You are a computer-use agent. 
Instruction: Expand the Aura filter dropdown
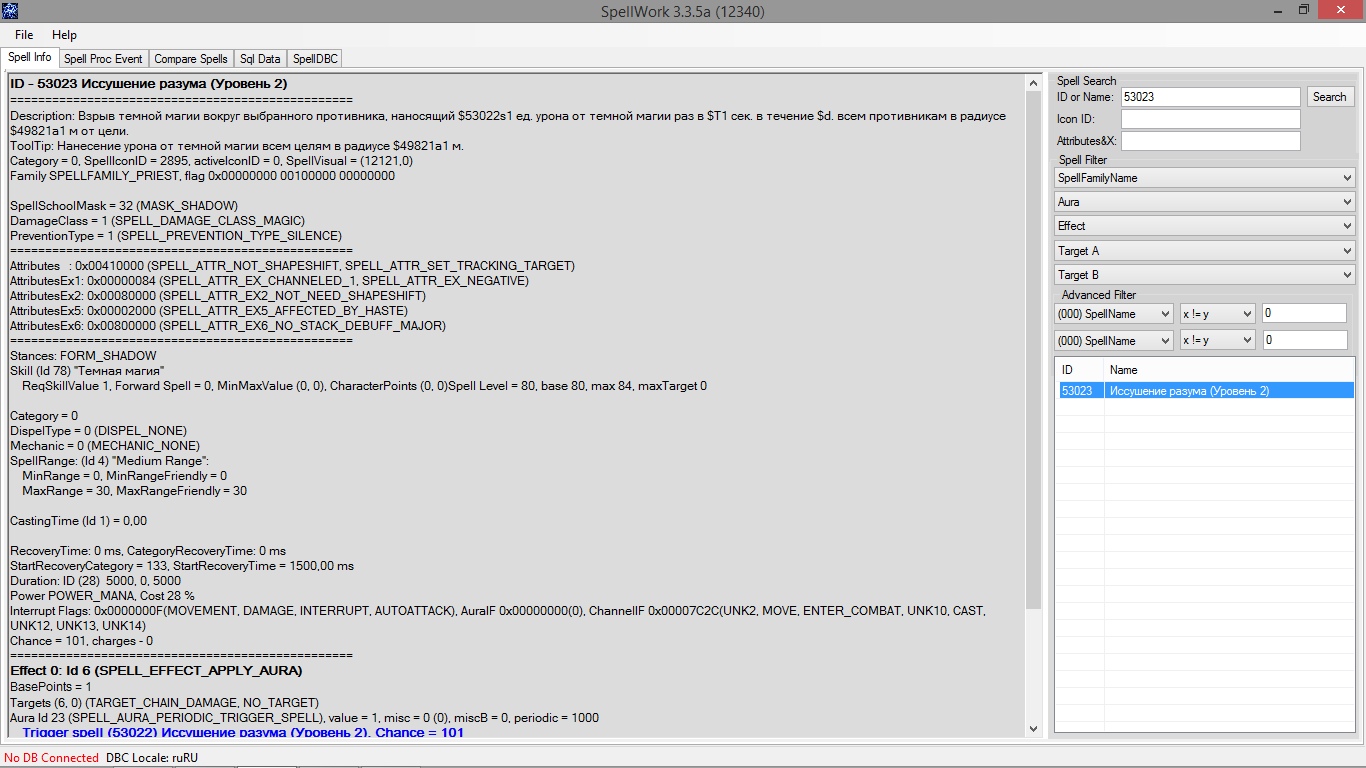[1205, 202]
